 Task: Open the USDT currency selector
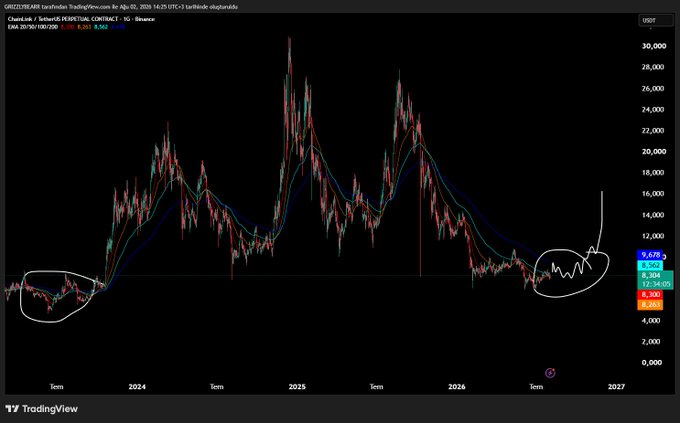click(655, 20)
